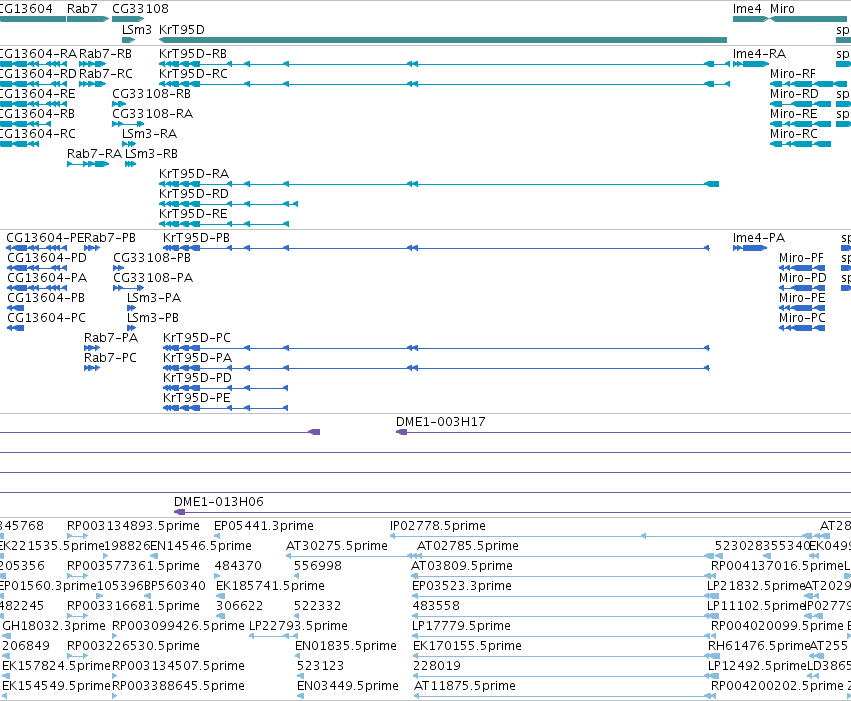This screenshot has height=701, width=851.
Task: Click protein CG13604-PB label
Action: pos(46,298)
